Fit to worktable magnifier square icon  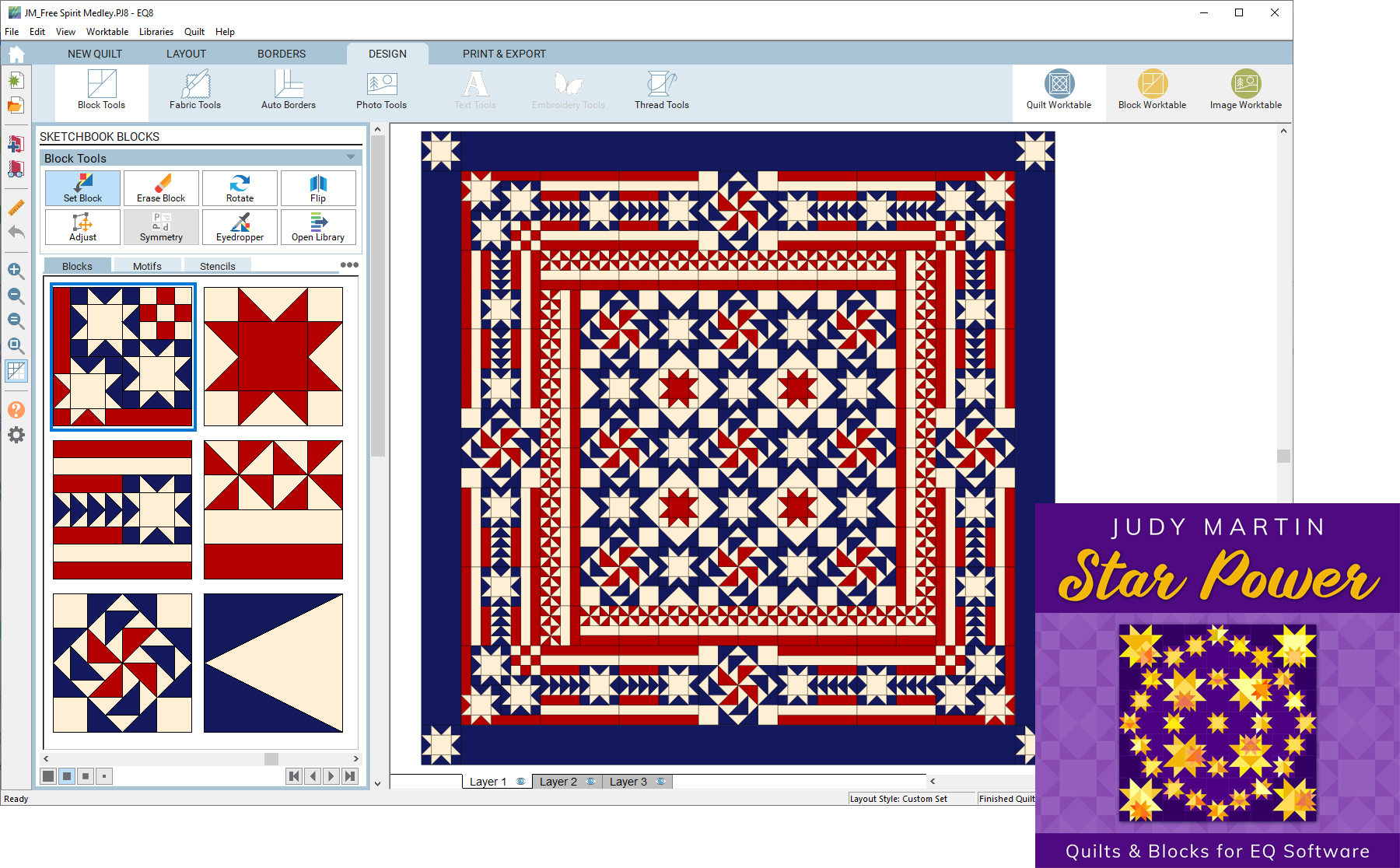[16, 345]
